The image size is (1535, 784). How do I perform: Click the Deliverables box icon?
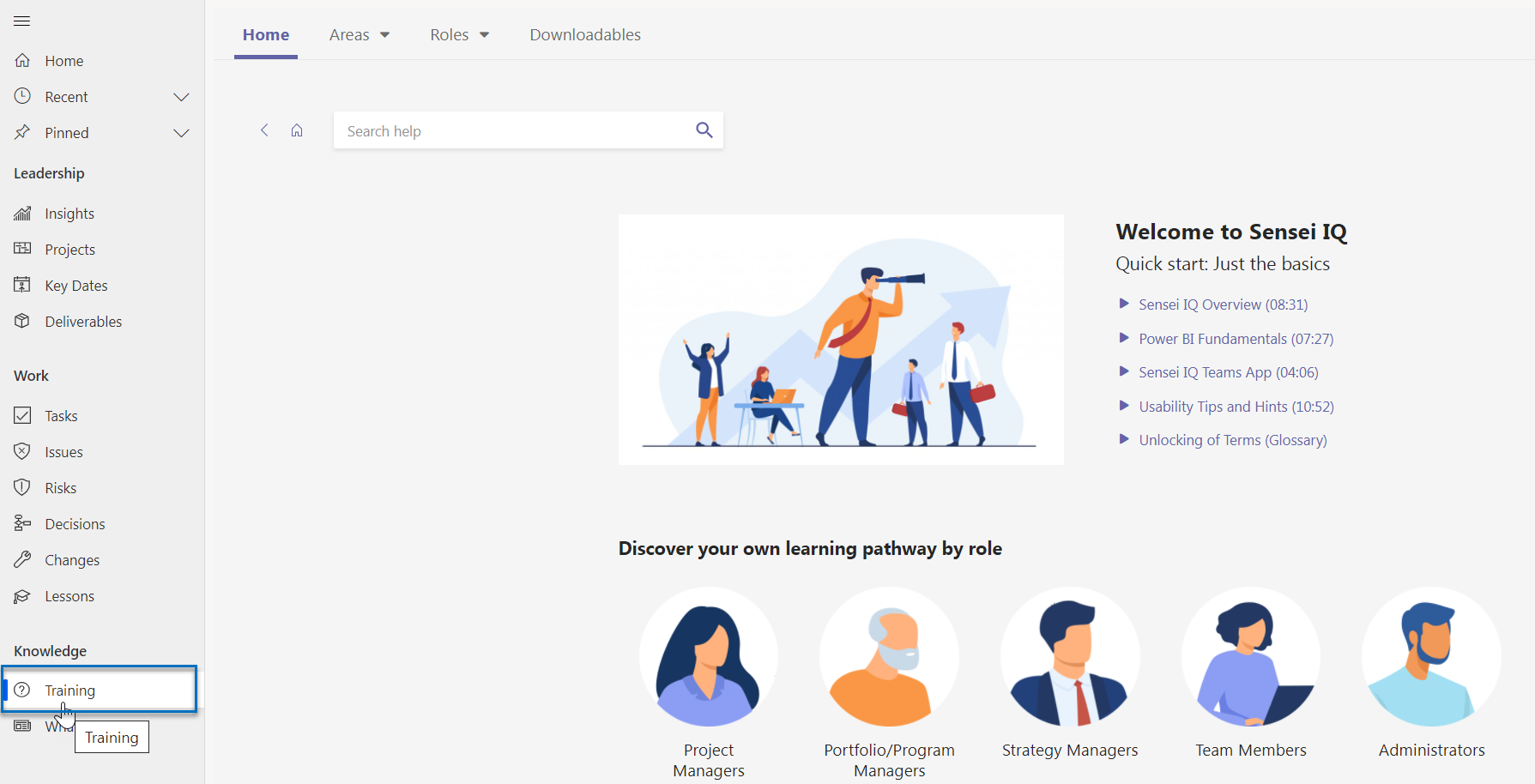[x=22, y=321]
